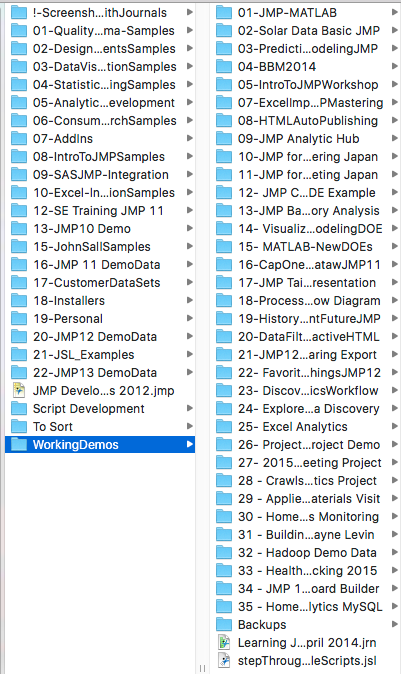Click the 15-JohnSallSamples folder icon
Image resolution: width=401 pixels, height=674 pixels.
pyautogui.click(x=19, y=246)
